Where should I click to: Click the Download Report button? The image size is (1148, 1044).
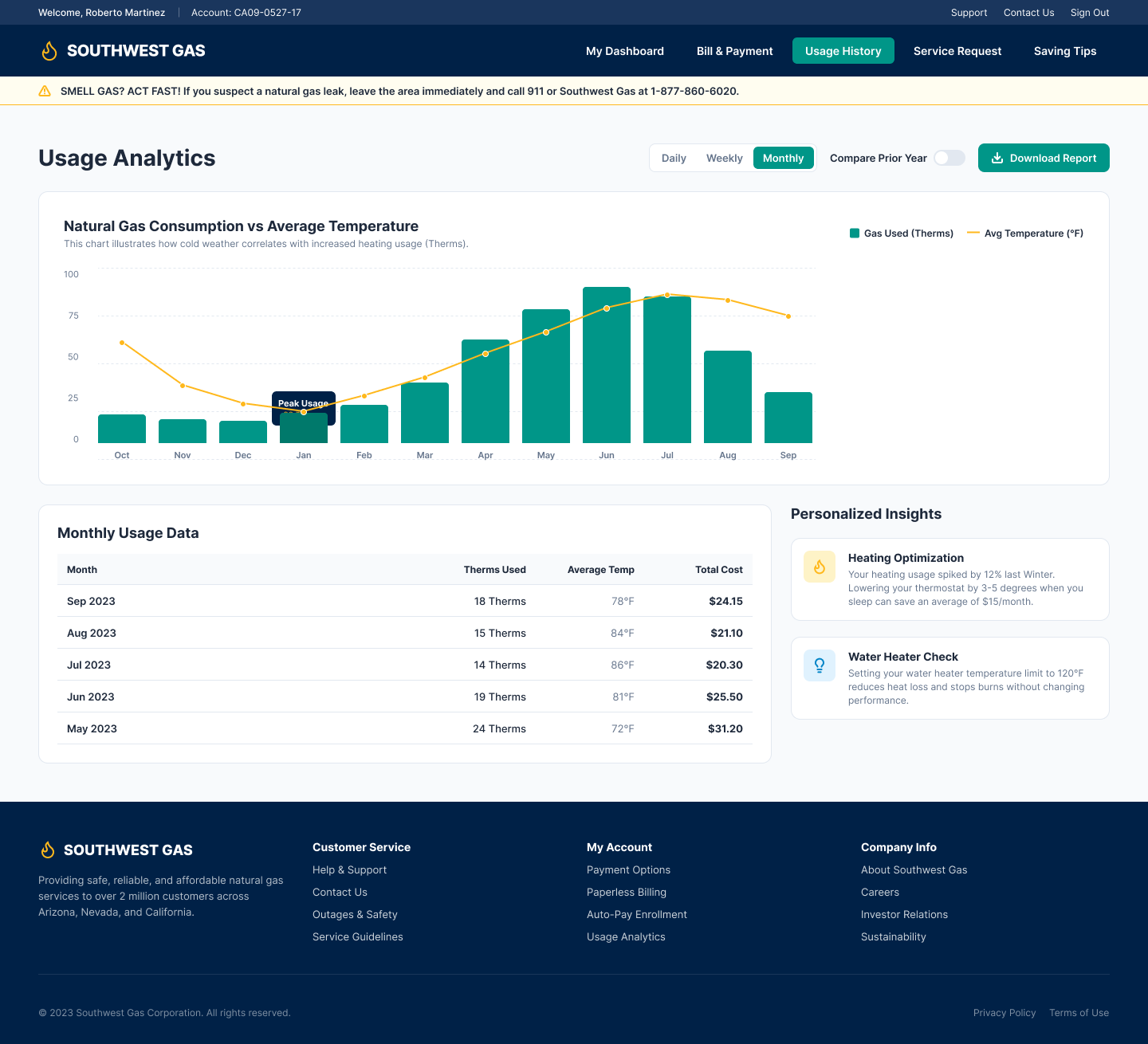(x=1044, y=158)
